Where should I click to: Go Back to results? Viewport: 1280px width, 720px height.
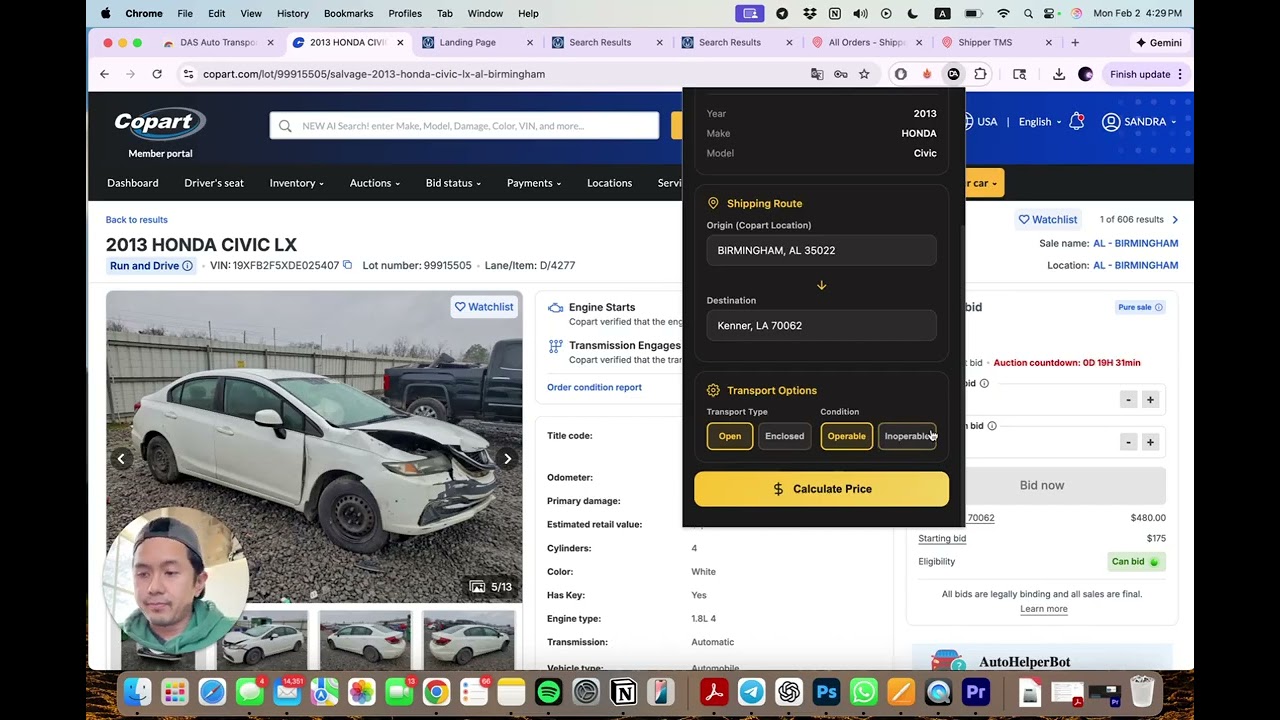point(137,220)
